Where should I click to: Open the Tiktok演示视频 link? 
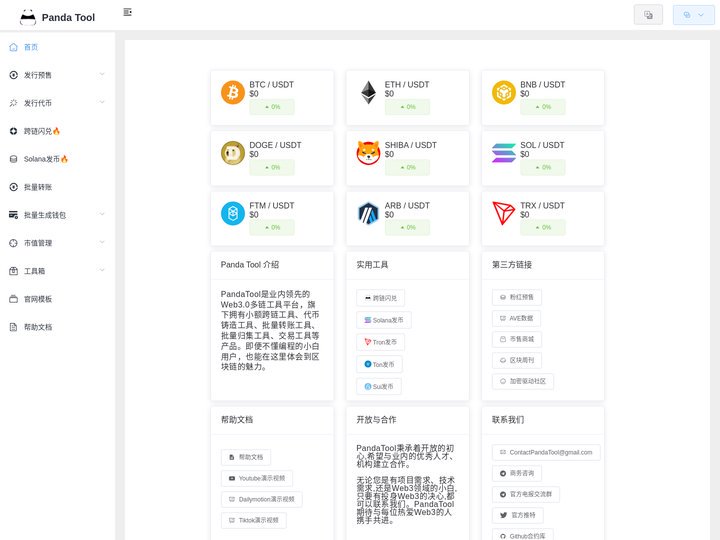(253, 520)
